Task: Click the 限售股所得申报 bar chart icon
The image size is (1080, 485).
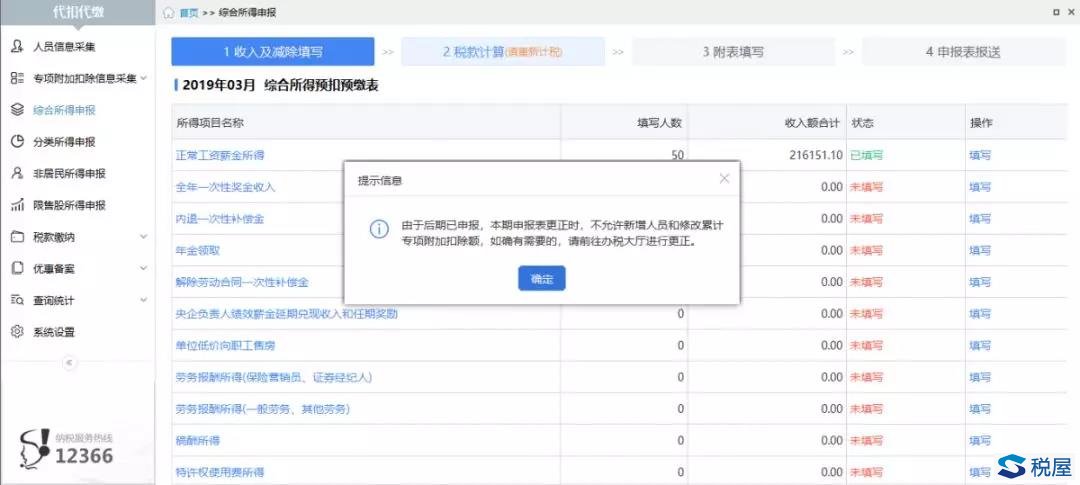Action: tap(17, 205)
